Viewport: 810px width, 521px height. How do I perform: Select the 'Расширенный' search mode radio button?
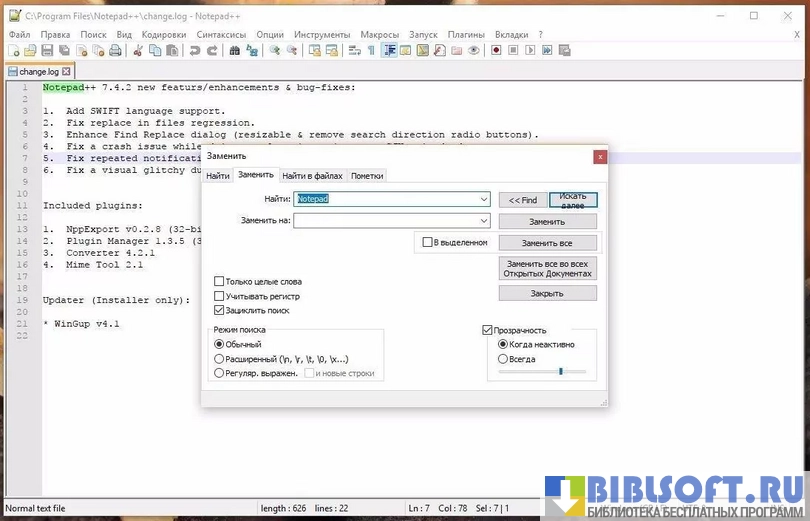pyautogui.click(x=219, y=358)
